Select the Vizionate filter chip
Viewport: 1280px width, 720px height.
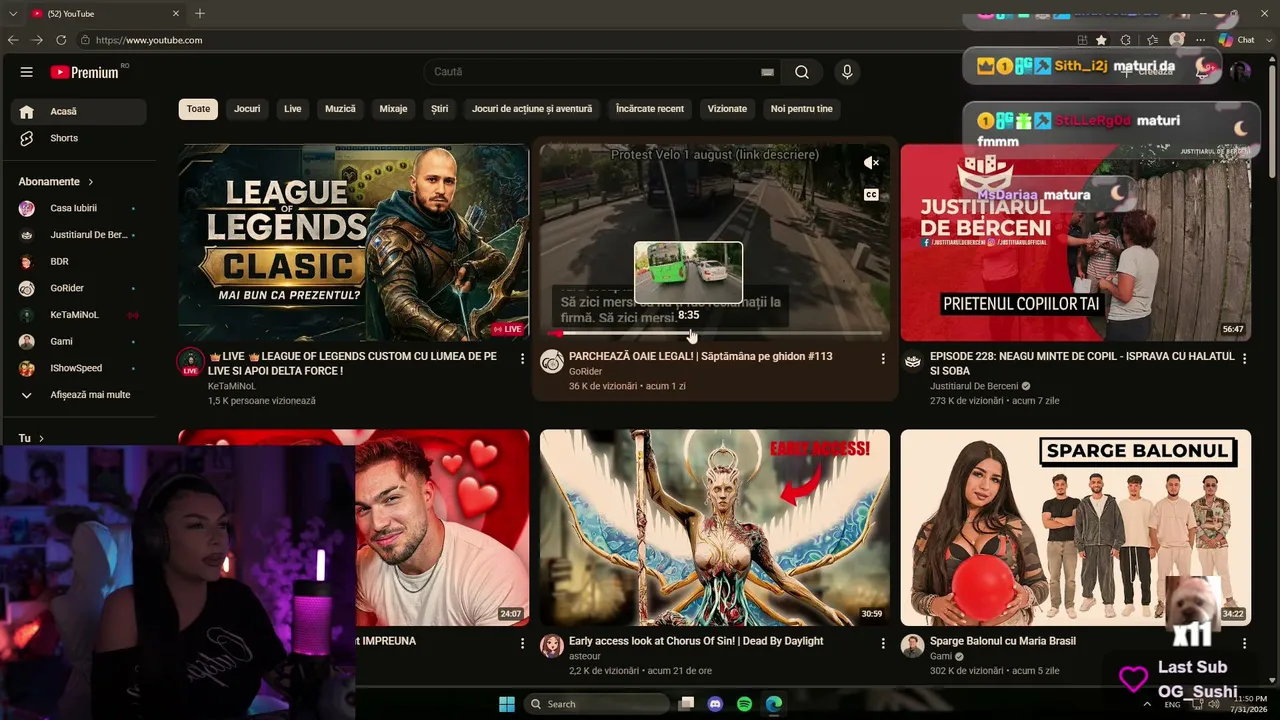[x=727, y=109]
